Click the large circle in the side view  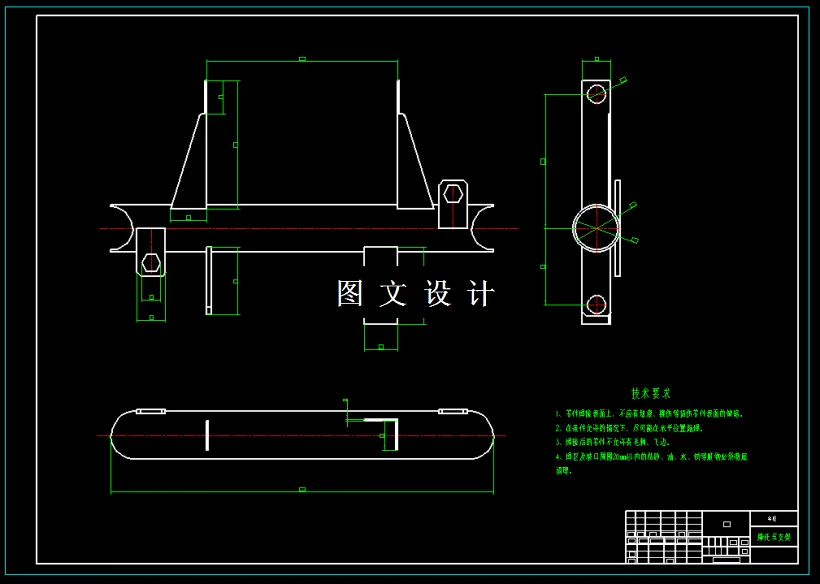click(x=595, y=228)
